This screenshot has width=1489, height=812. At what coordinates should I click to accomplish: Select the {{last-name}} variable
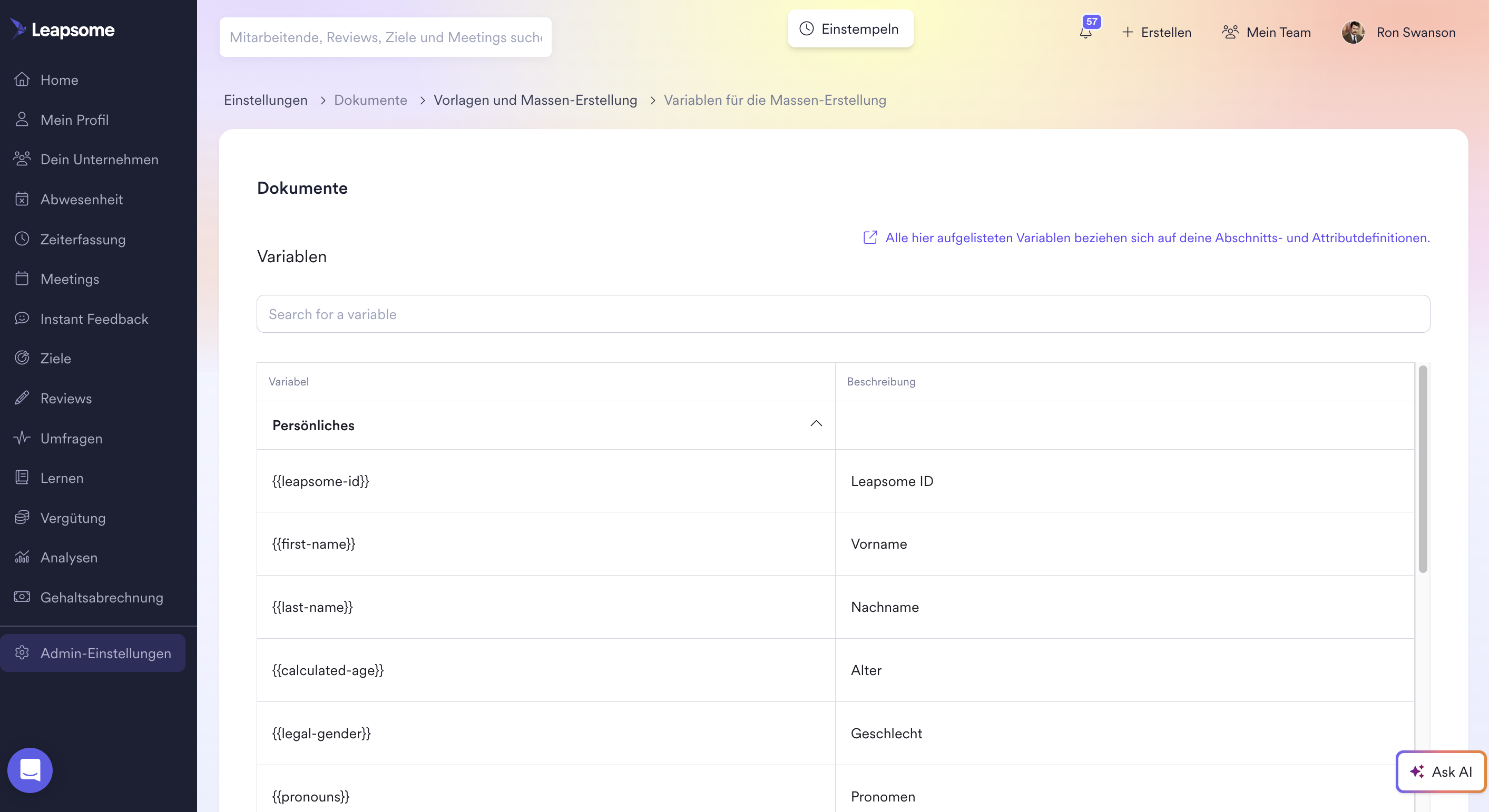312,607
